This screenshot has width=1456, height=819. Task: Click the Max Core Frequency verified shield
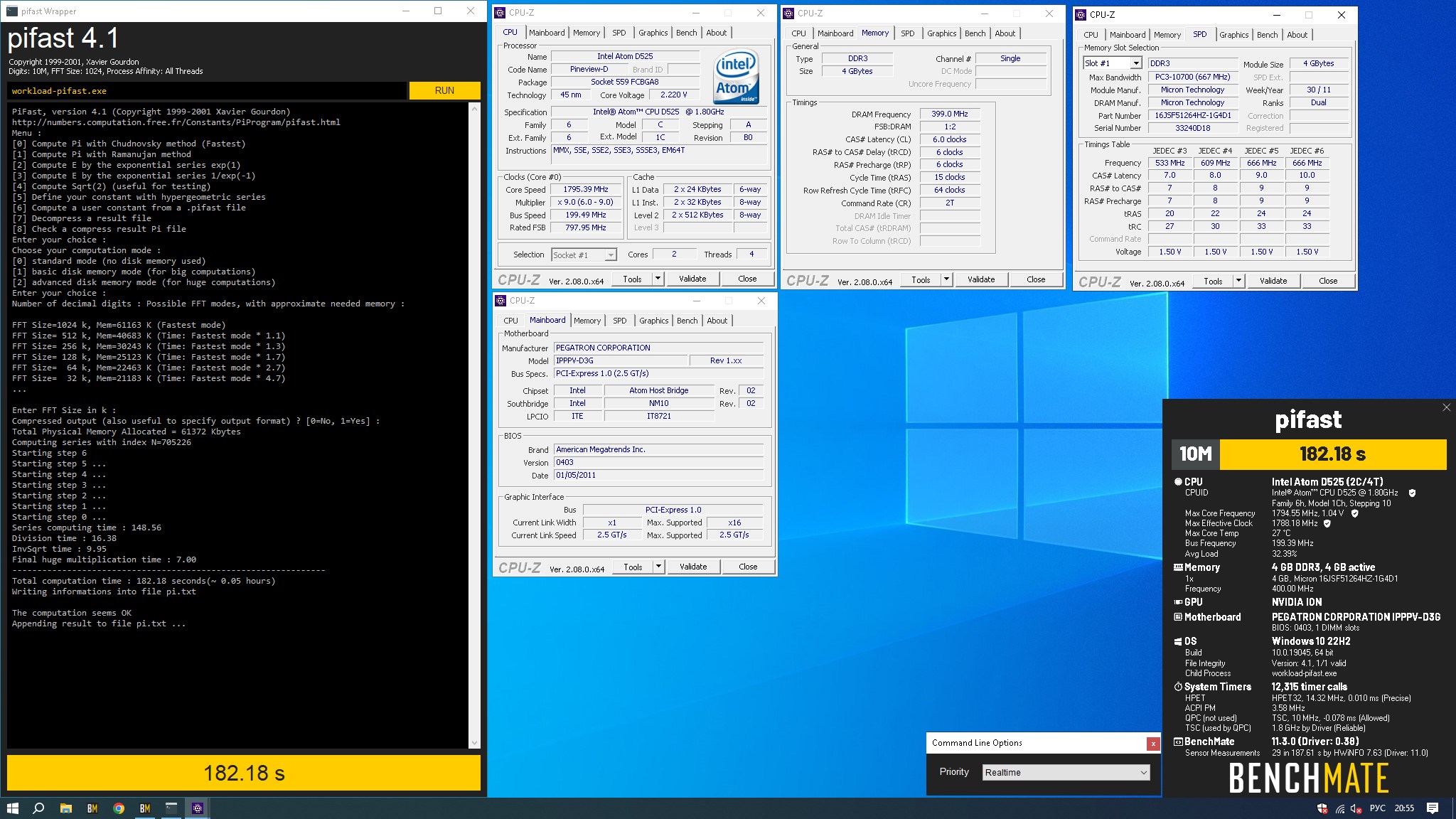point(1354,513)
